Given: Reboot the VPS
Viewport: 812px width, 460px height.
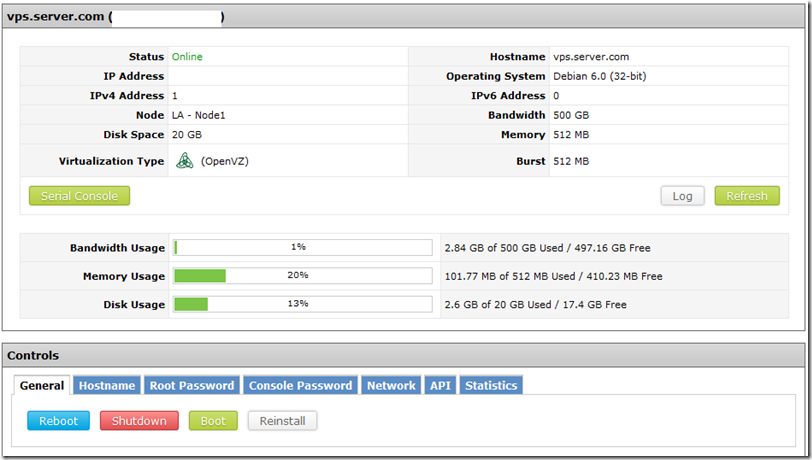Looking at the screenshot, I should (x=59, y=421).
